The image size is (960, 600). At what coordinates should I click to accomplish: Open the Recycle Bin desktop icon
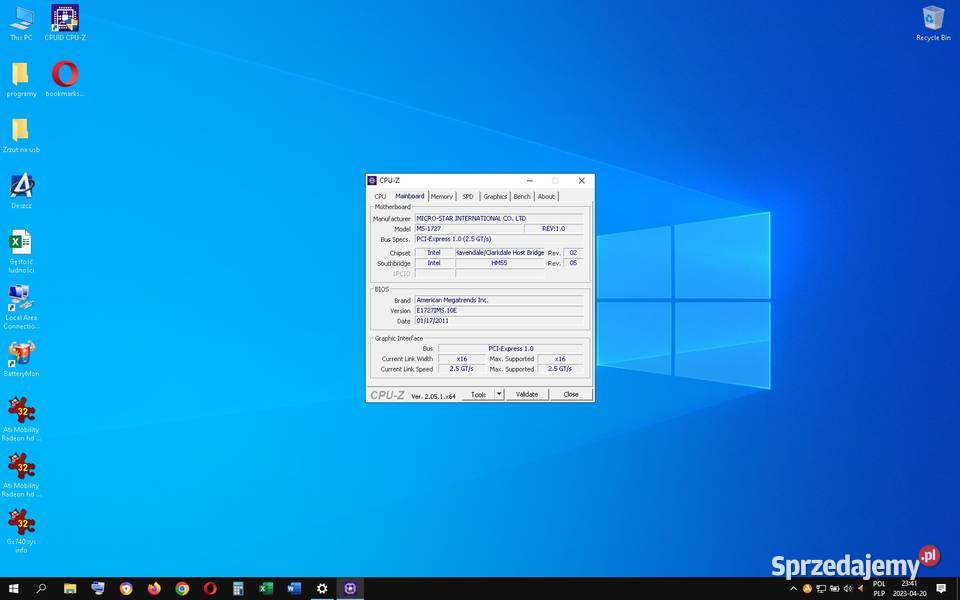[x=933, y=23]
